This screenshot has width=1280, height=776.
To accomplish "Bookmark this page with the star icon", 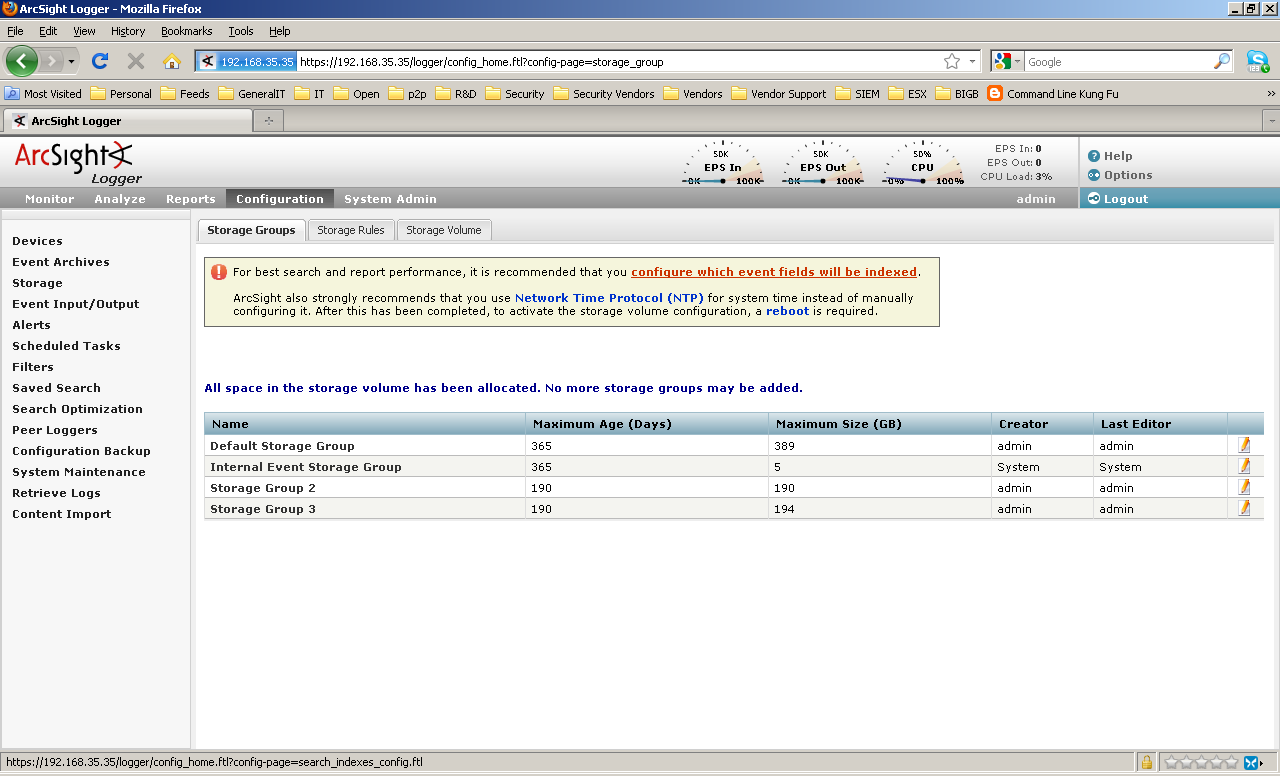I will point(952,61).
